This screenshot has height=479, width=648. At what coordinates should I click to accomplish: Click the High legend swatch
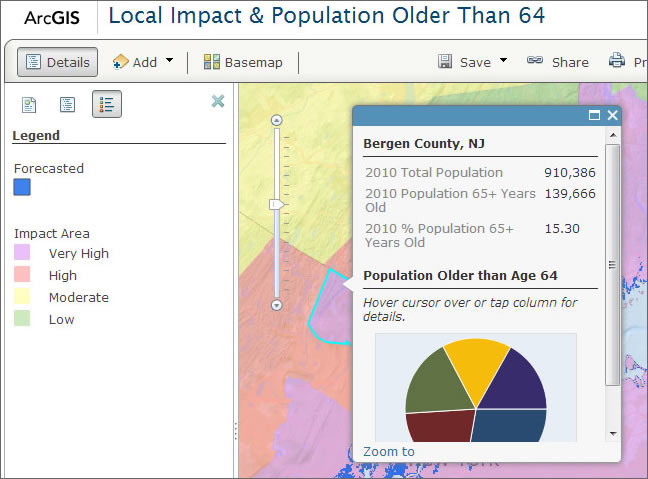point(22,274)
